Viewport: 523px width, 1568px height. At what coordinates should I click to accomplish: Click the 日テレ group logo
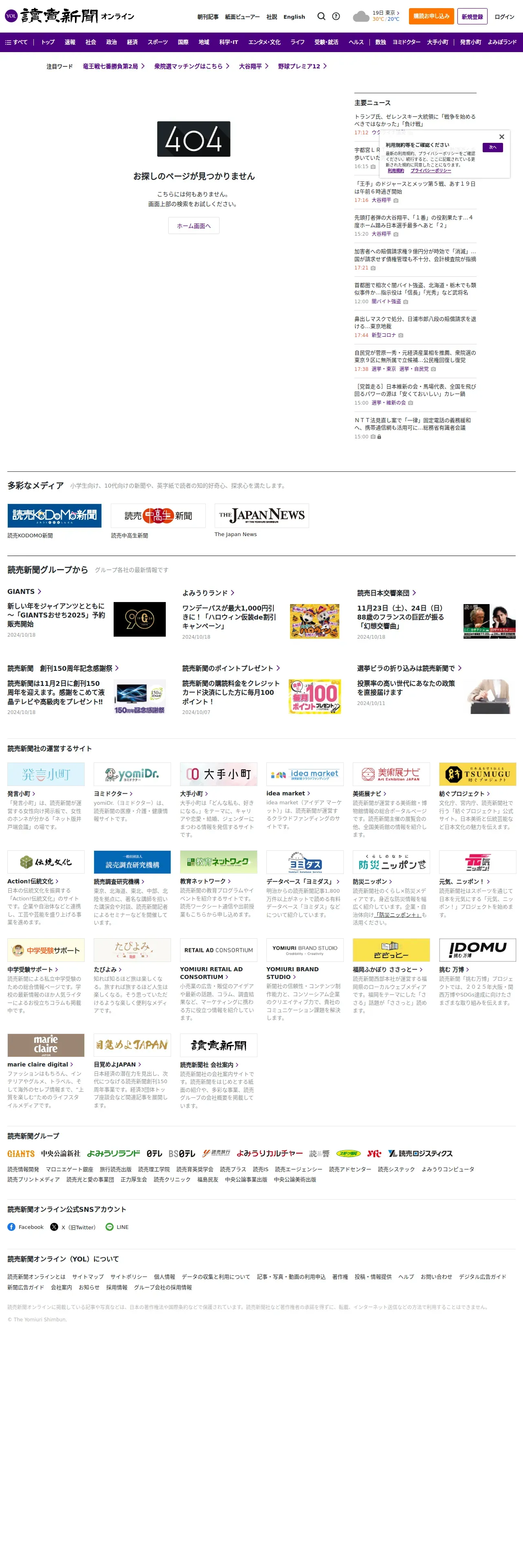154,1154
